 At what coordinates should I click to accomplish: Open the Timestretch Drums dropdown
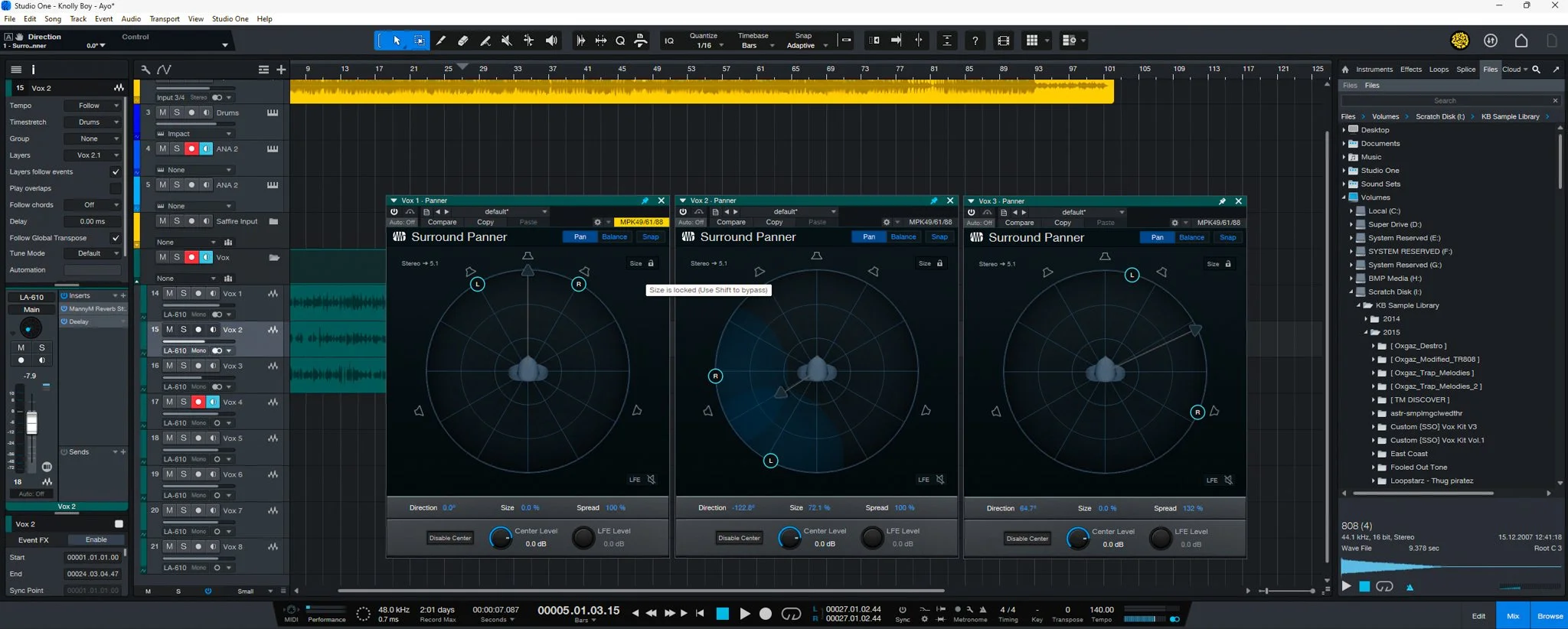point(92,122)
